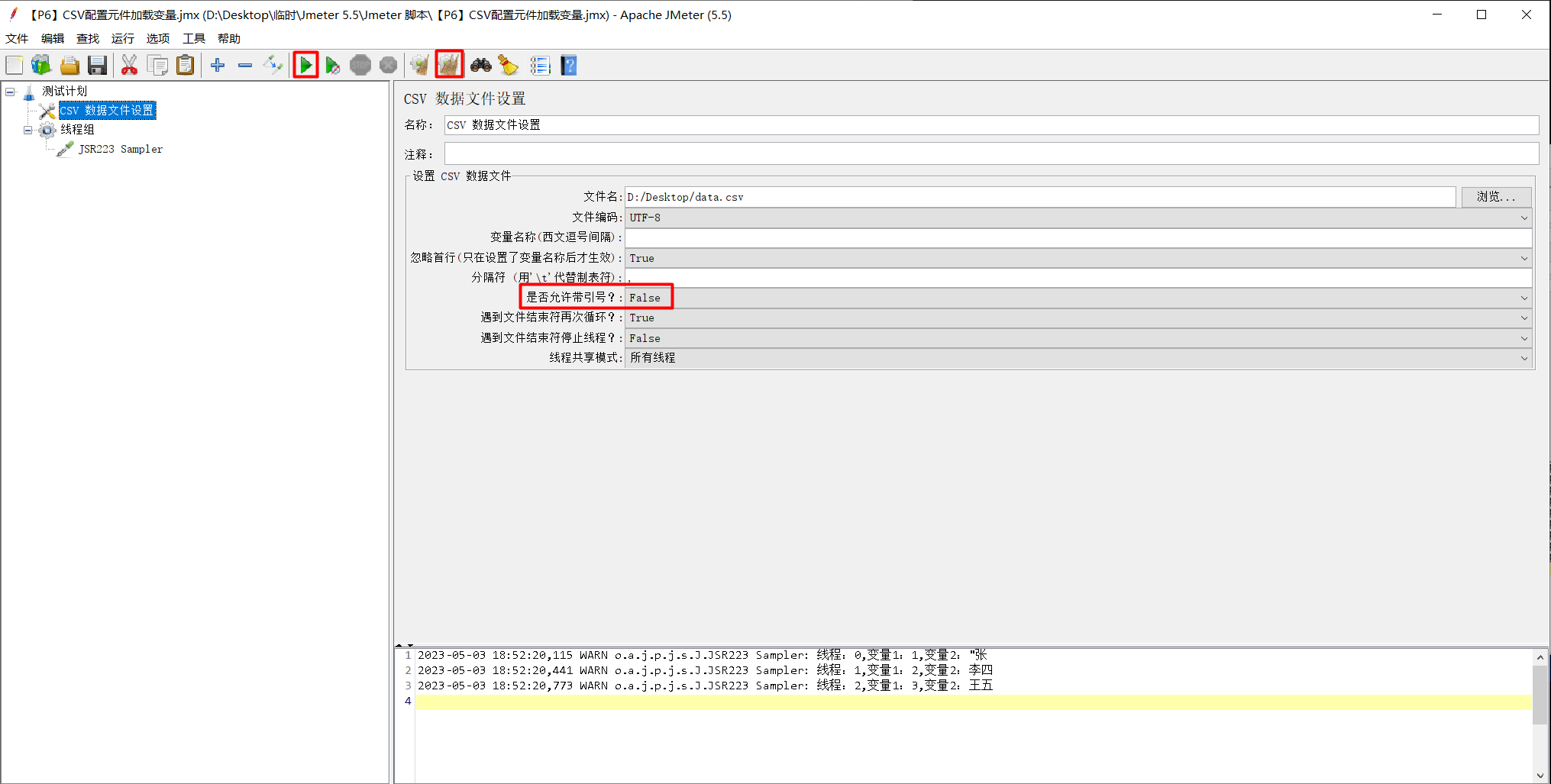1551x784 pixels.
Task: Click log scrollbar down arrow
Action: coord(1540,776)
